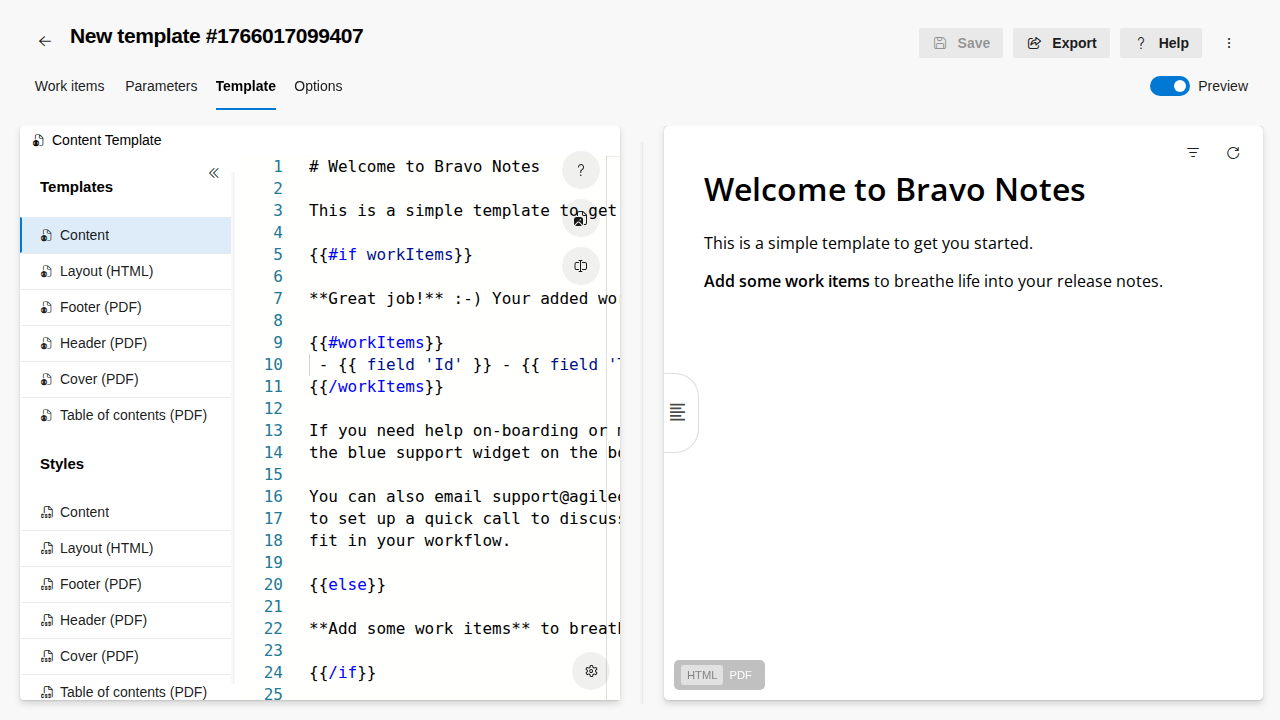1280x720 pixels.
Task: Copy the template code with the copy icon
Action: (580, 266)
